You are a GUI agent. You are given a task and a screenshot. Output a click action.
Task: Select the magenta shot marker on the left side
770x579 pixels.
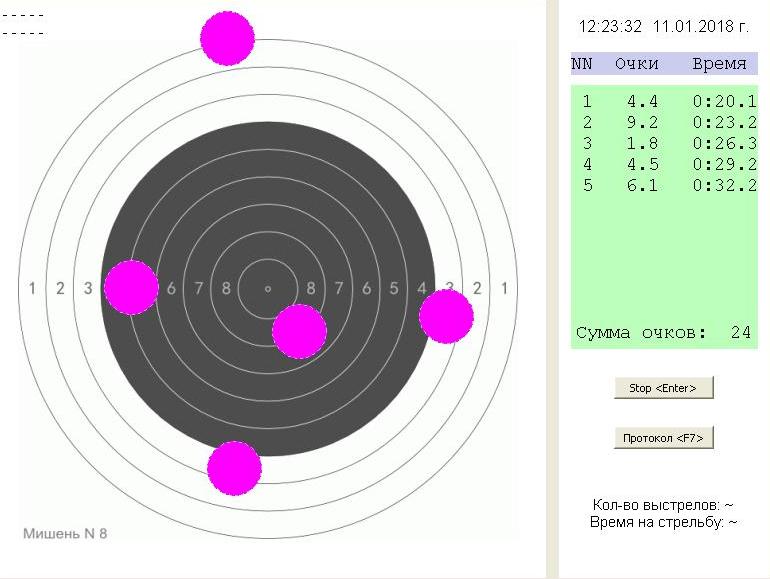point(131,287)
